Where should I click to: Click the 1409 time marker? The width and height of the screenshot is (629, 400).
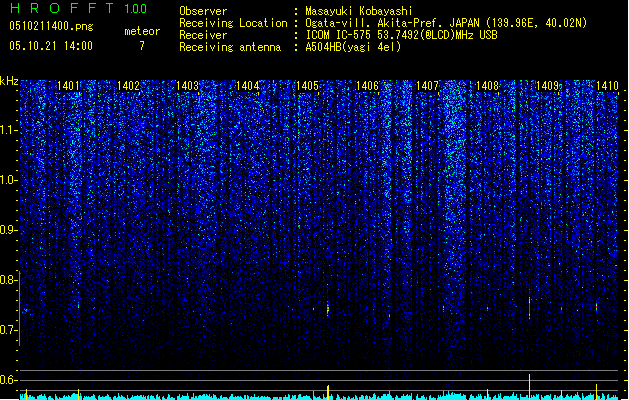547,86
